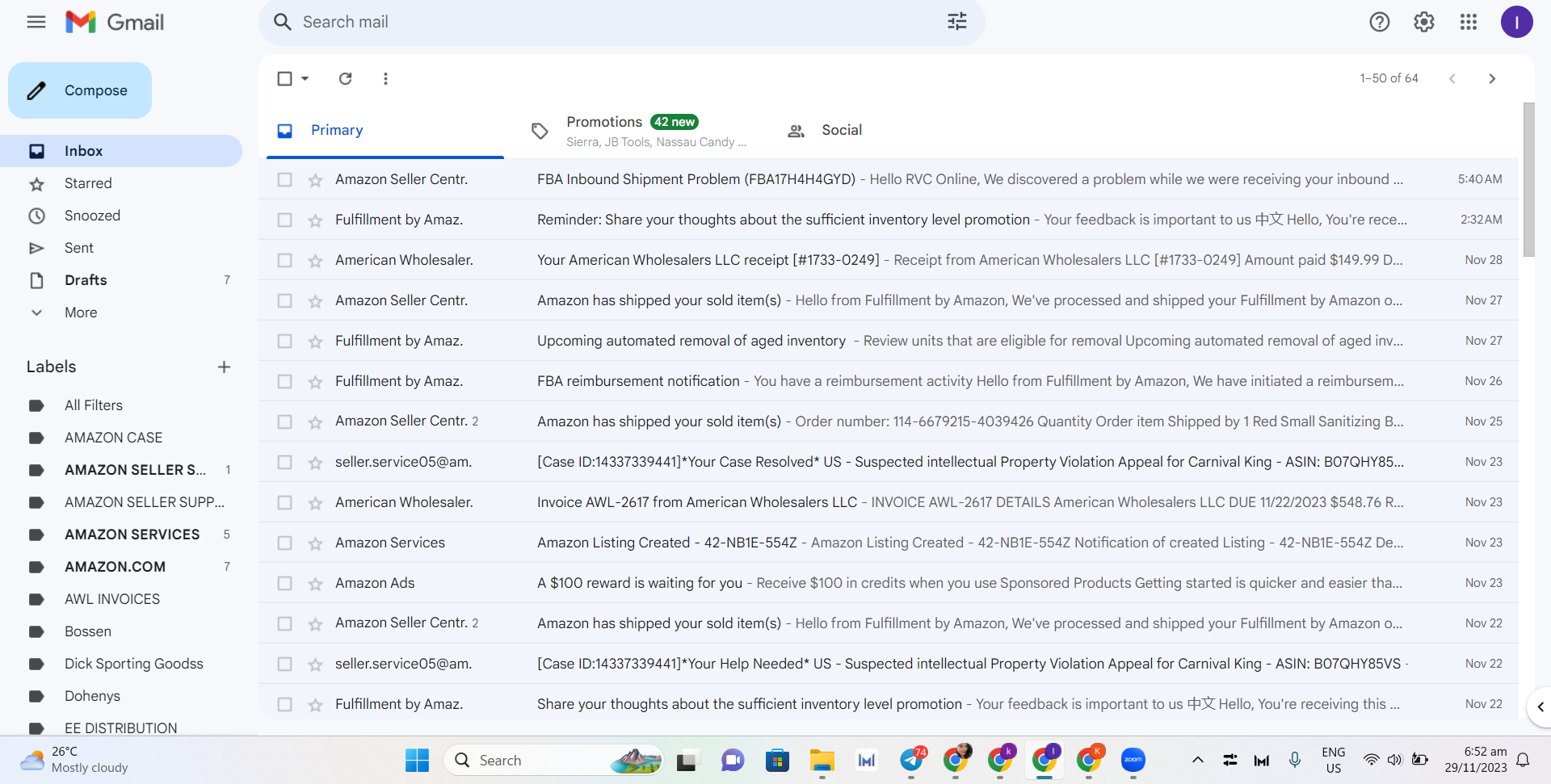The width and height of the screenshot is (1551, 784).
Task: Show hidden icons in the system tray
Action: tap(1198, 760)
